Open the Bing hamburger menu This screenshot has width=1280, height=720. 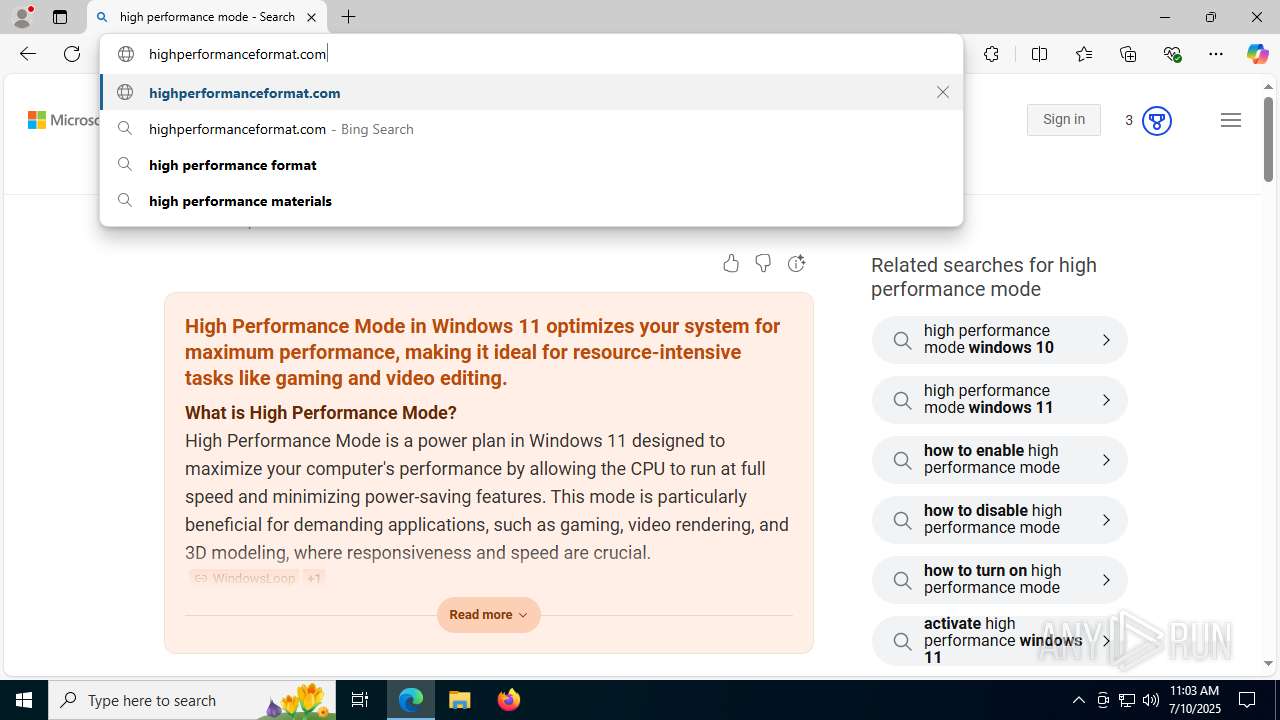1231,120
